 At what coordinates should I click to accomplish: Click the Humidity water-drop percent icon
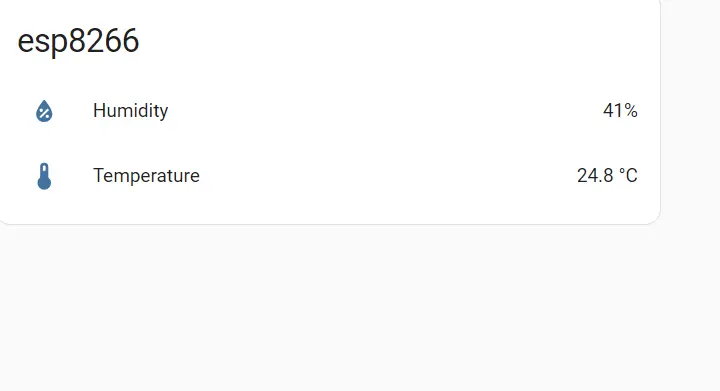coord(44,111)
